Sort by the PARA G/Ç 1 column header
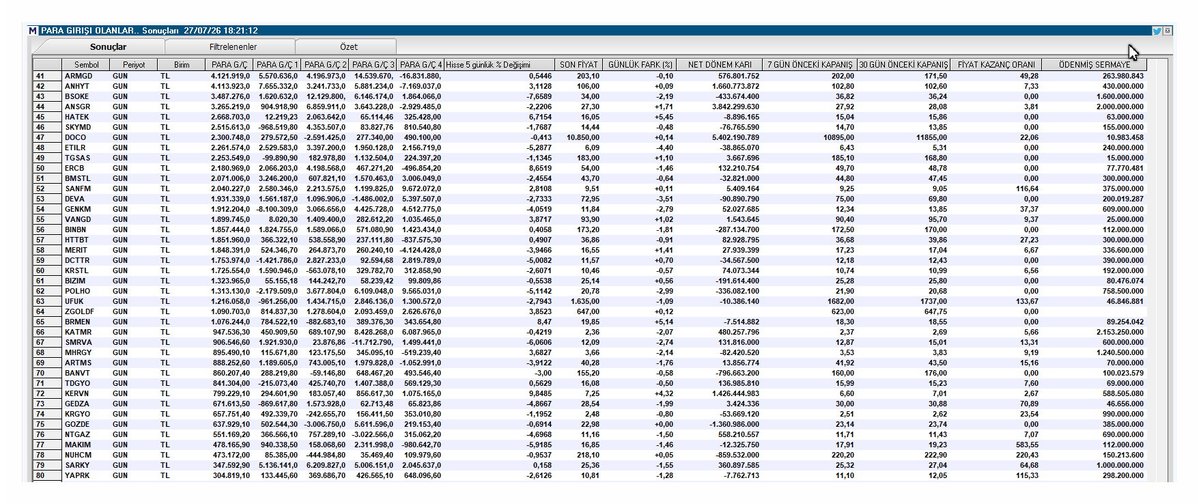 click(x=278, y=65)
